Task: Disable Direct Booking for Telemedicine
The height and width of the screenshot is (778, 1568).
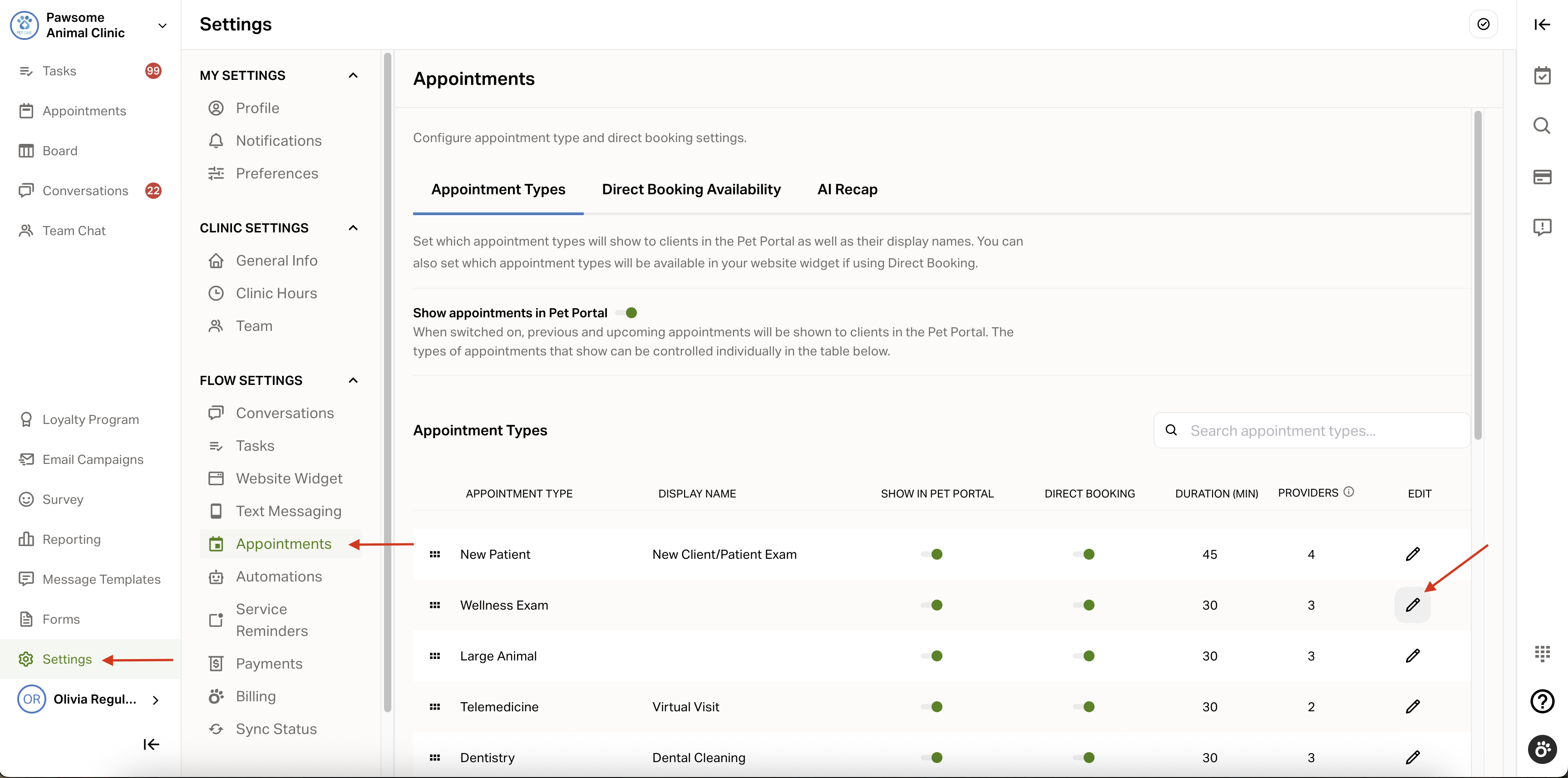Action: click(x=1084, y=707)
